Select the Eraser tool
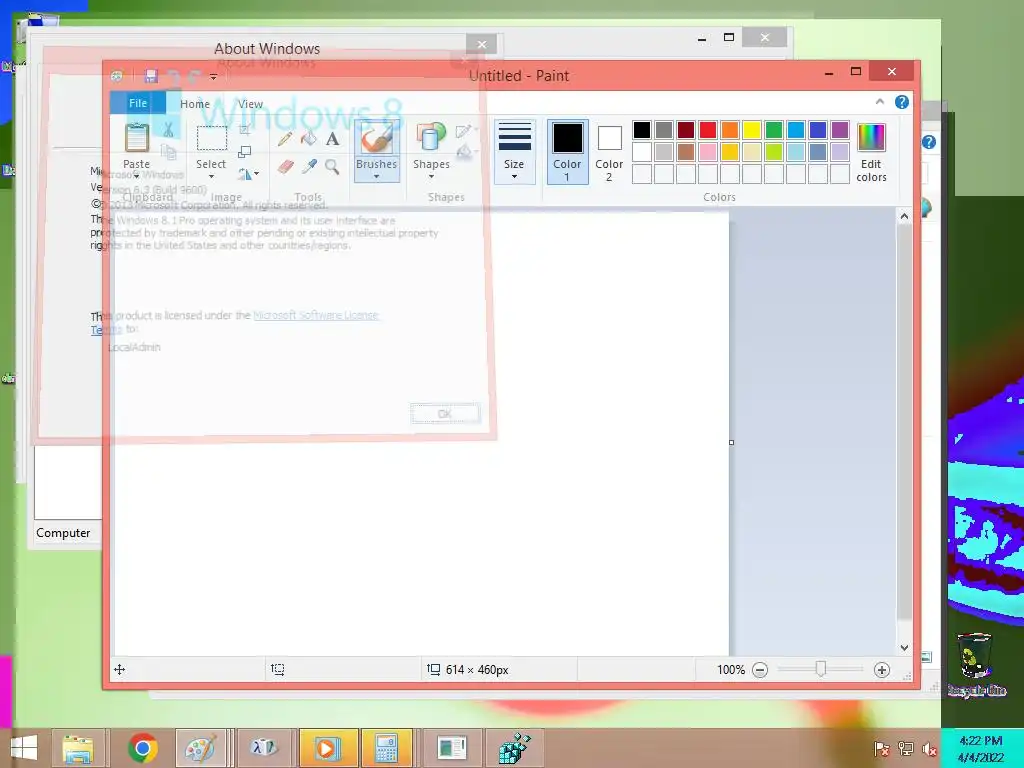Image resolution: width=1024 pixels, height=768 pixels. point(285,167)
